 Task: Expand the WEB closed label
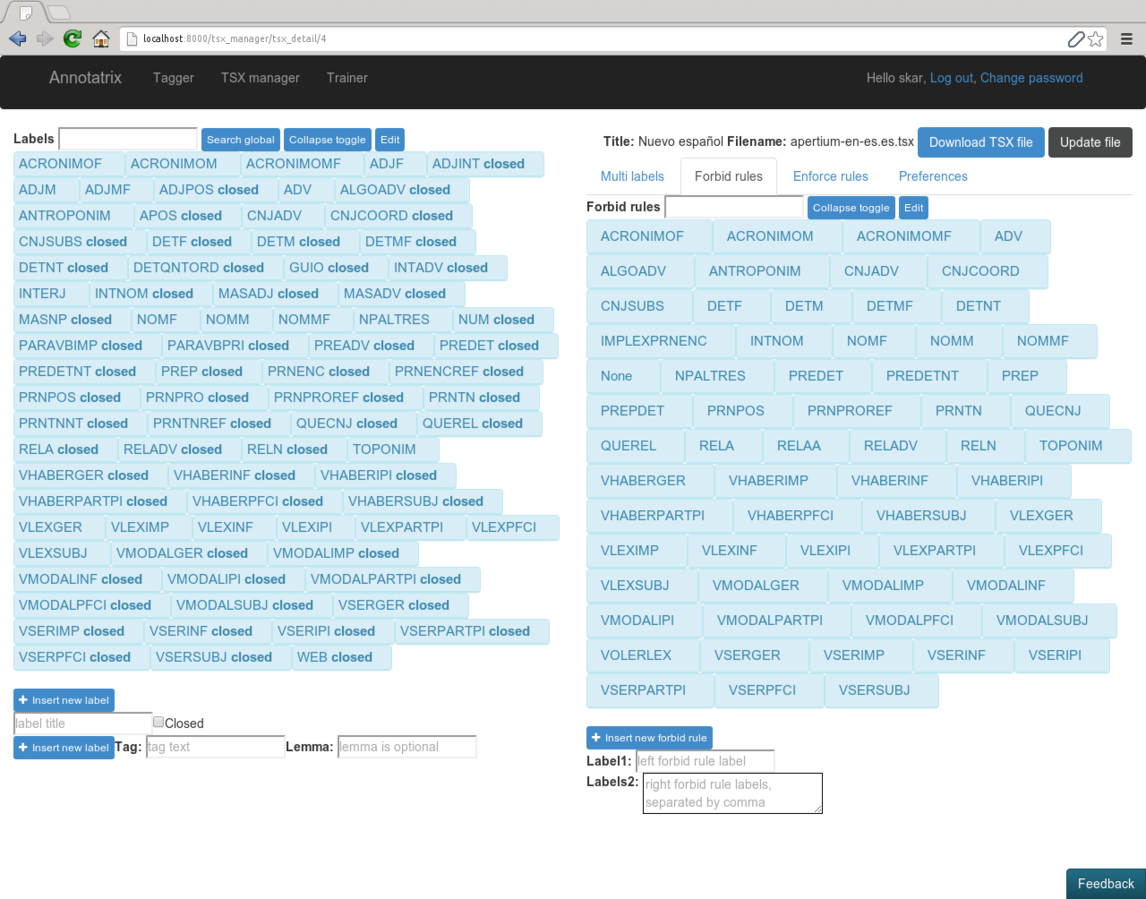tap(334, 657)
